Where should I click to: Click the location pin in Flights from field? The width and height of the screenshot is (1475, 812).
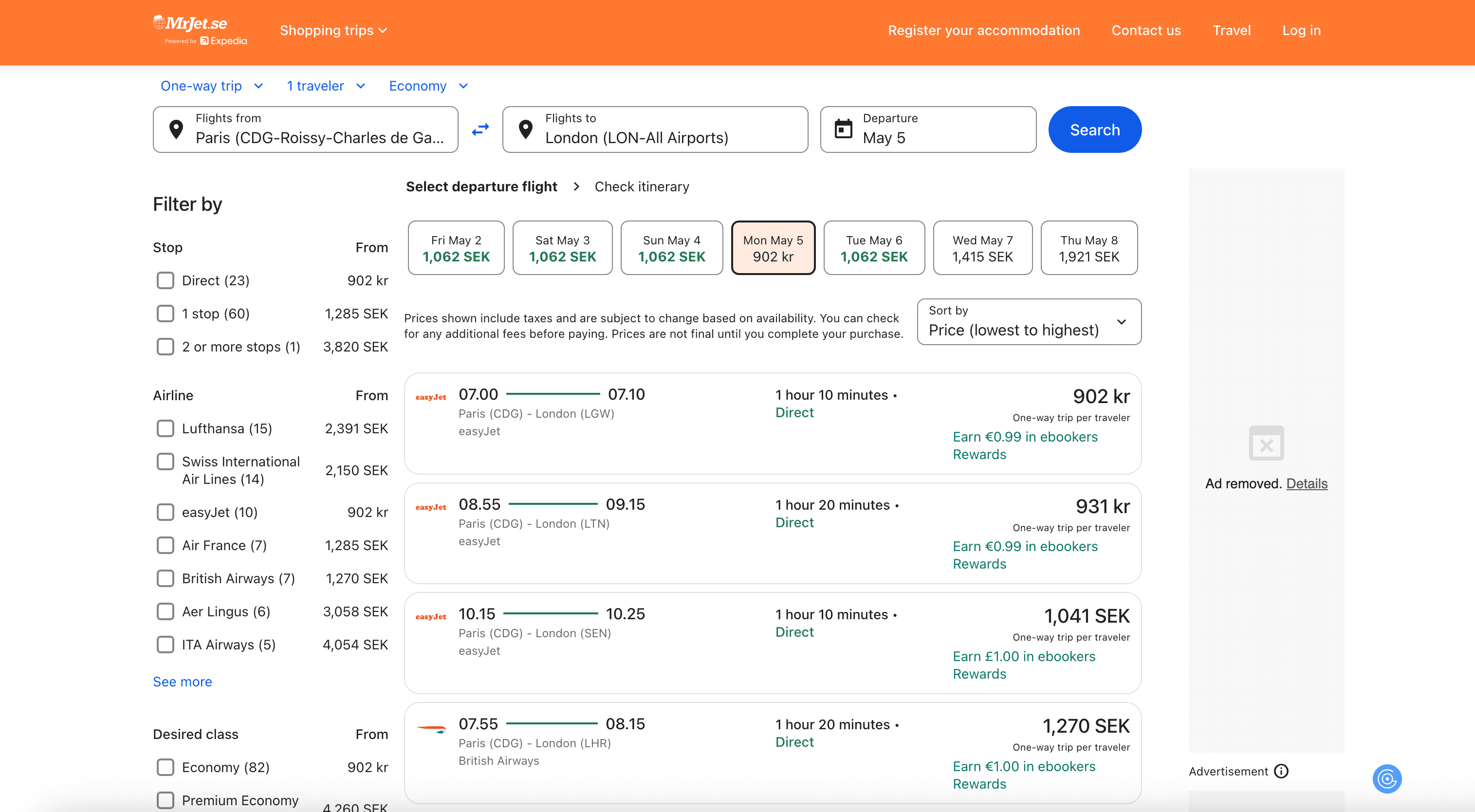(176, 129)
